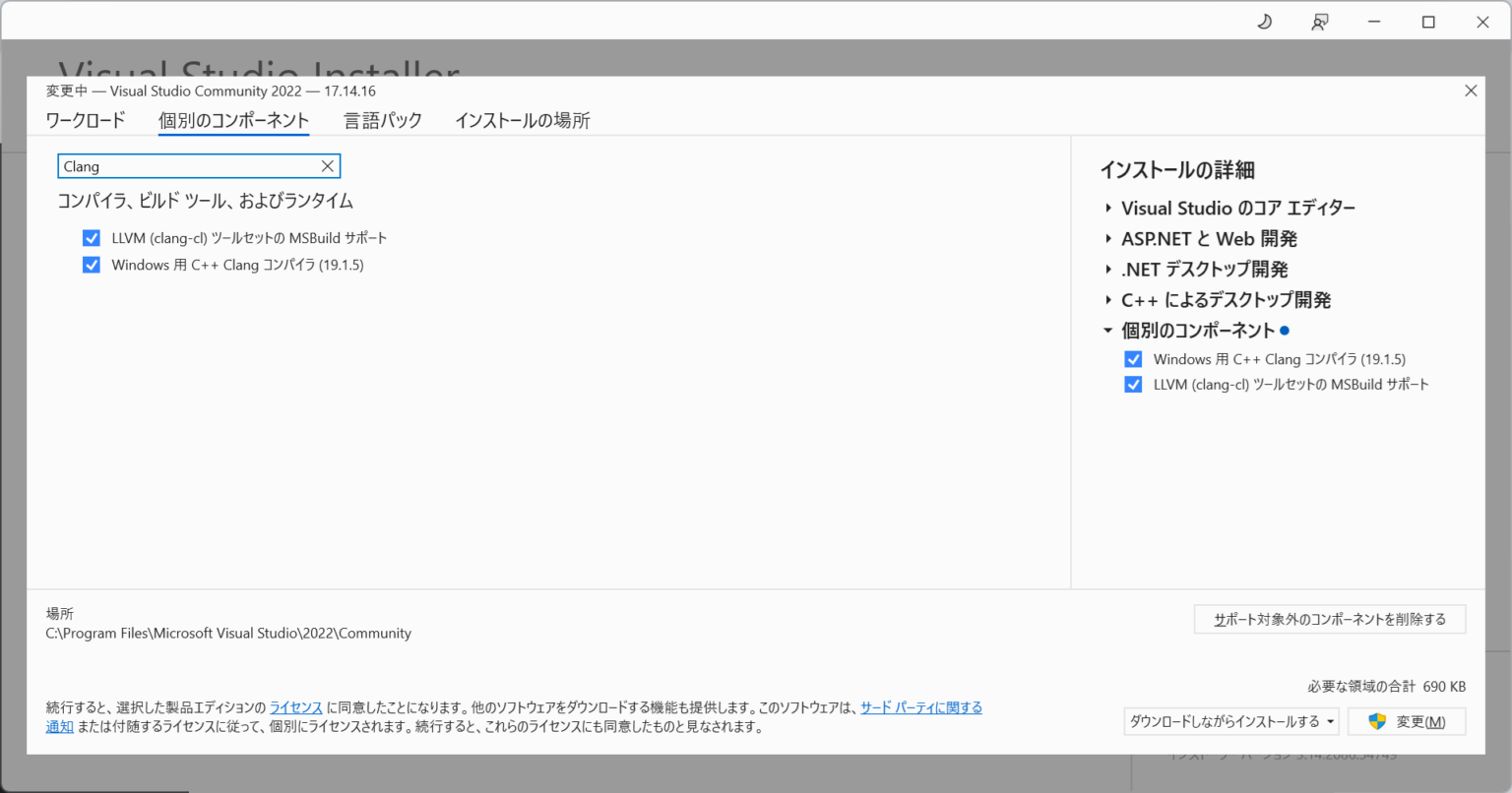Open the インストールの場所 tab
Viewport: 1512px width, 793px height.
[522, 120]
